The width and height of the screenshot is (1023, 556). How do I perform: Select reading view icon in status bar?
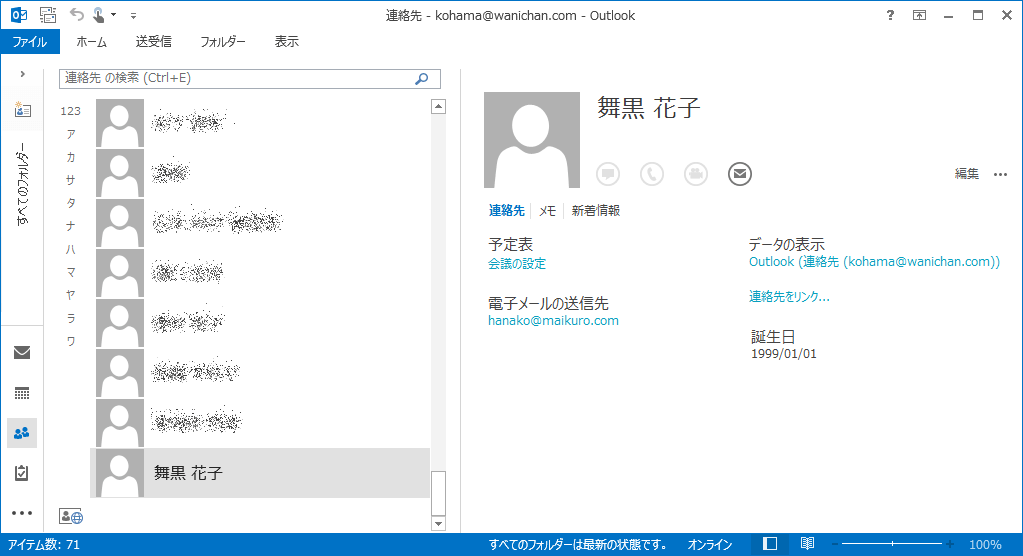(807, 544)
